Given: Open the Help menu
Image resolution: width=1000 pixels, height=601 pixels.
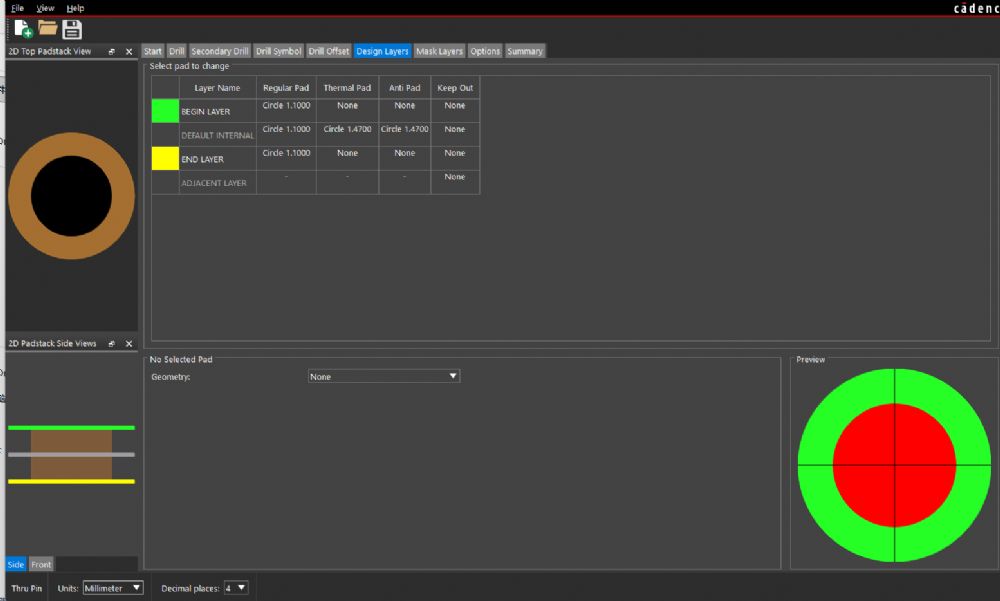Looking at the screenshot, I should (75, 8).
